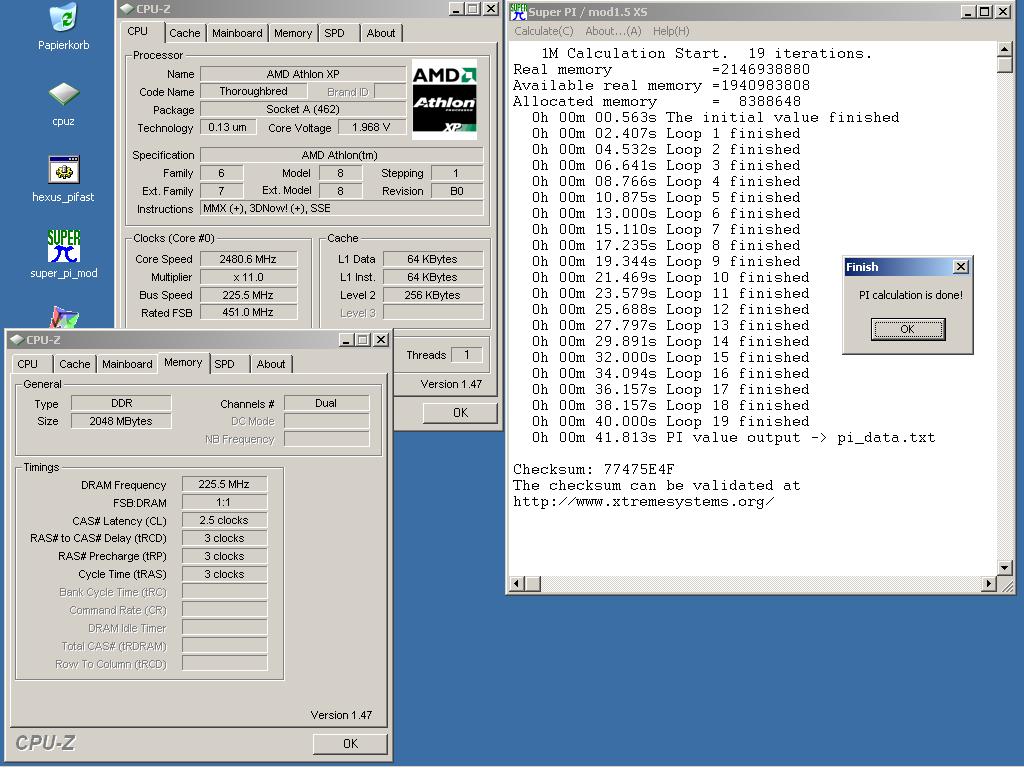Switch to Cache tab in the back CPU-Z window

184,33
